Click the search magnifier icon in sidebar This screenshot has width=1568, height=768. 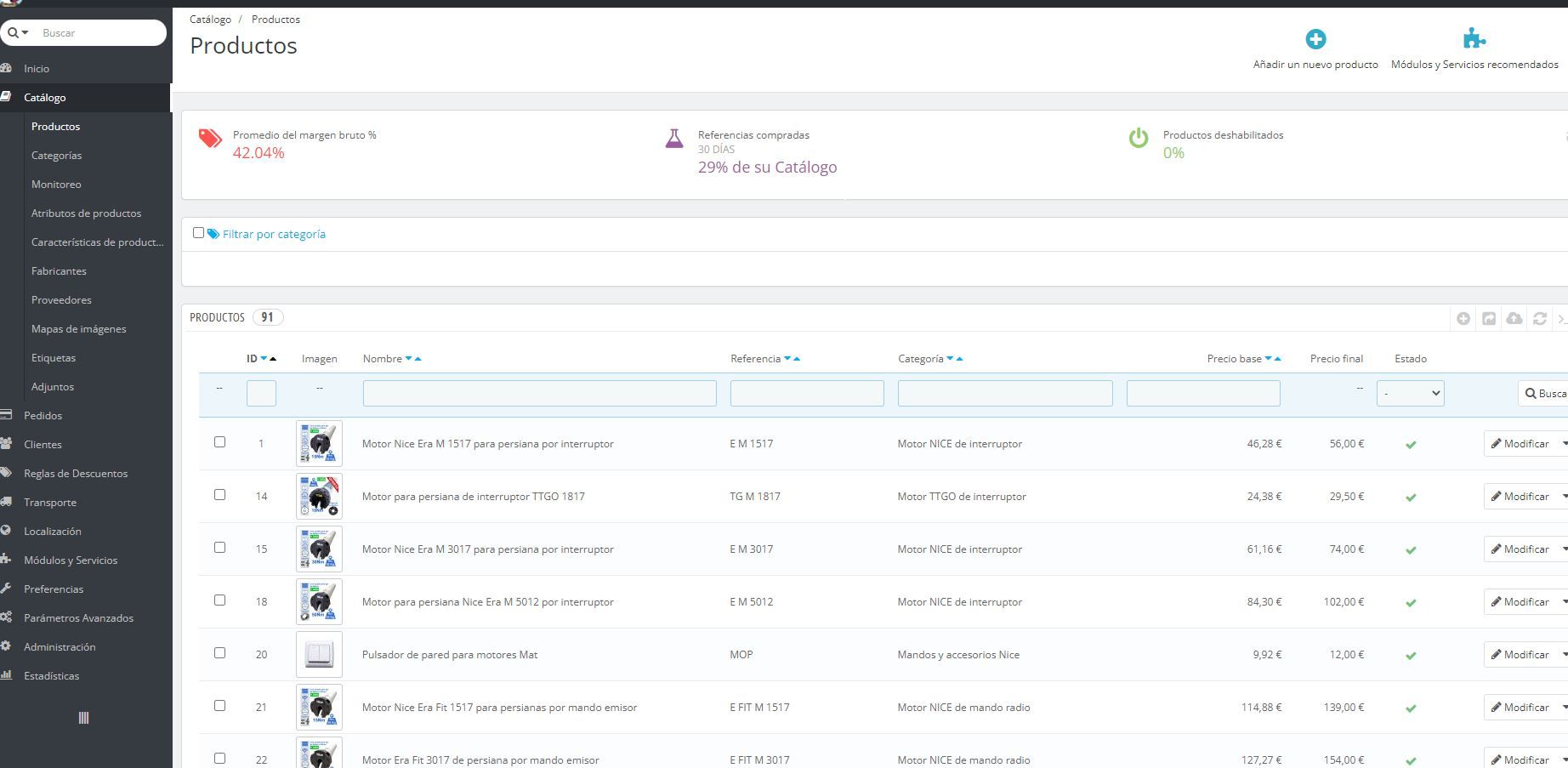tap(13, 33)
